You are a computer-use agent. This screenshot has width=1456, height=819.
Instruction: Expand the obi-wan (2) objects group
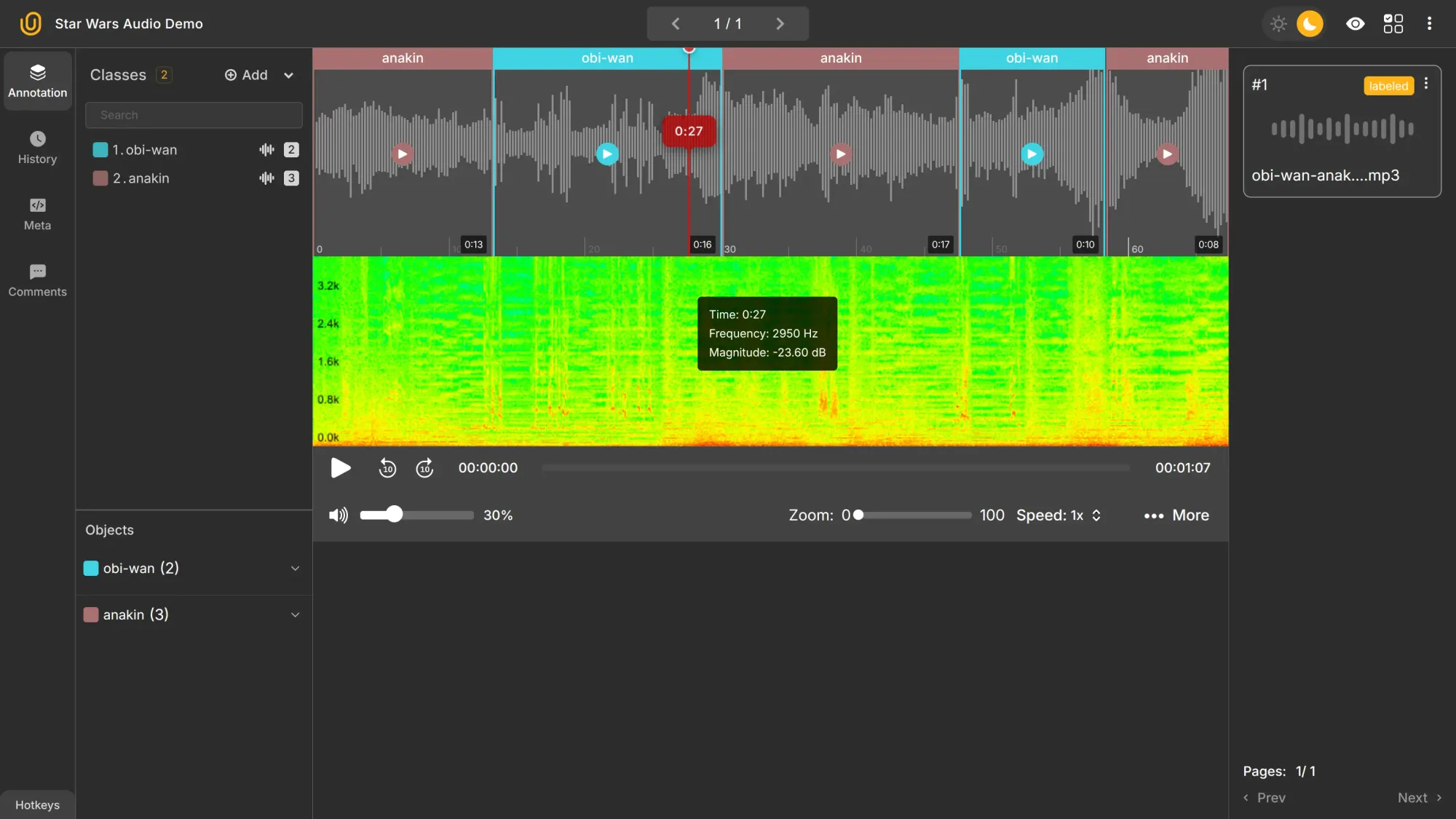click(295, 569)
